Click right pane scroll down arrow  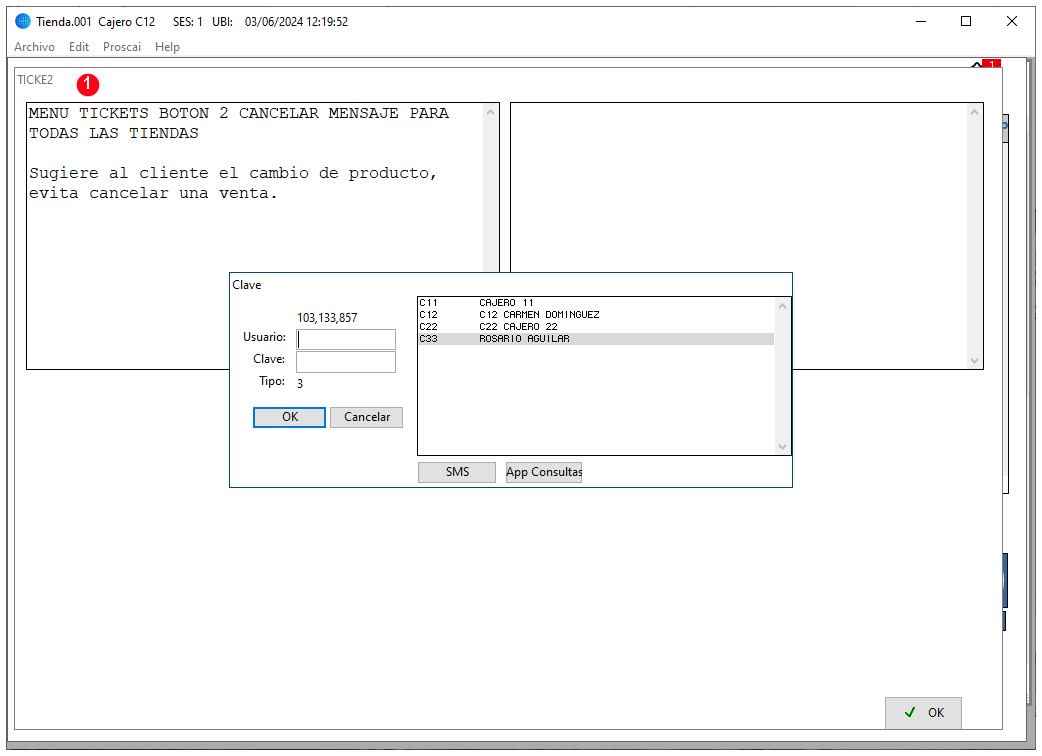tap(974, 361)
